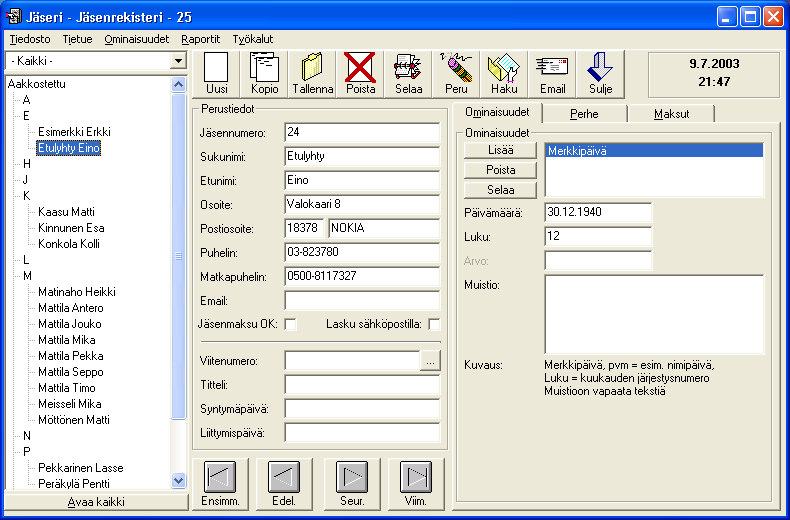This screenshot has width=790, height=520.
Task: Close the program with Sulje arrow icon
Action: pos(601,74)
